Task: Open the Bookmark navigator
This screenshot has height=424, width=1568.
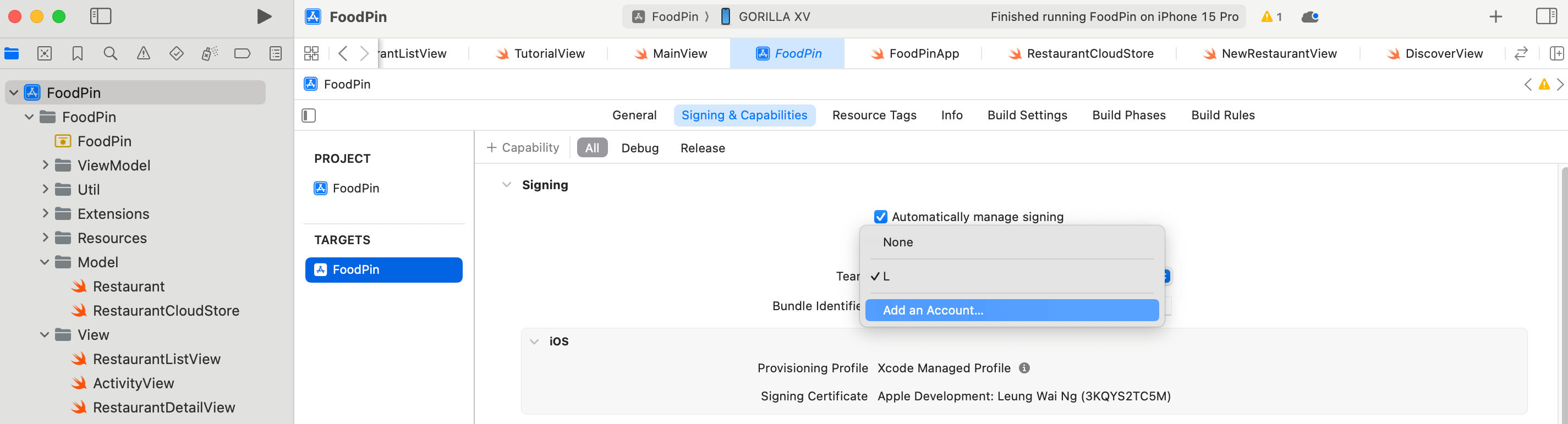Action: point(76,53)
